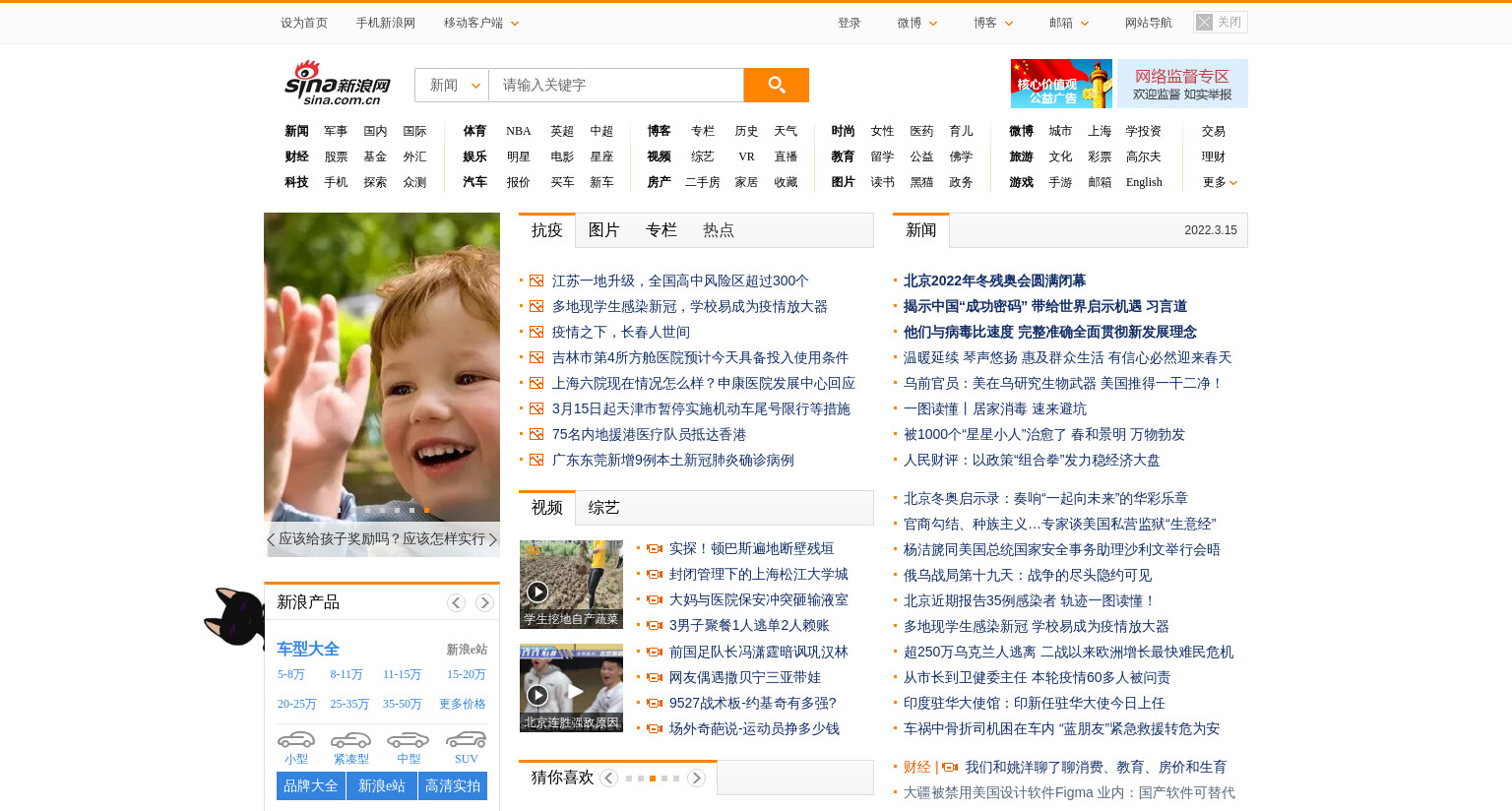Read headline 北京2022年冬残奥会圆满闭幕
The width and height of the screenshot is (1512, 811).
pos(994,281)
